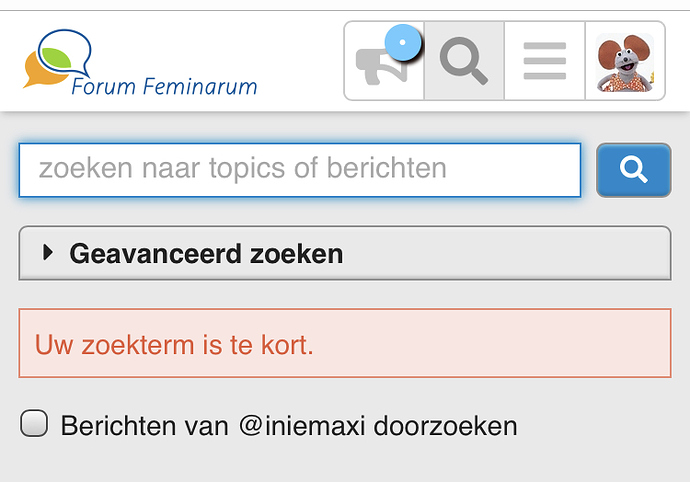
Task: Click the speech bubbles forum logo
Action: [x=57, y=58]
